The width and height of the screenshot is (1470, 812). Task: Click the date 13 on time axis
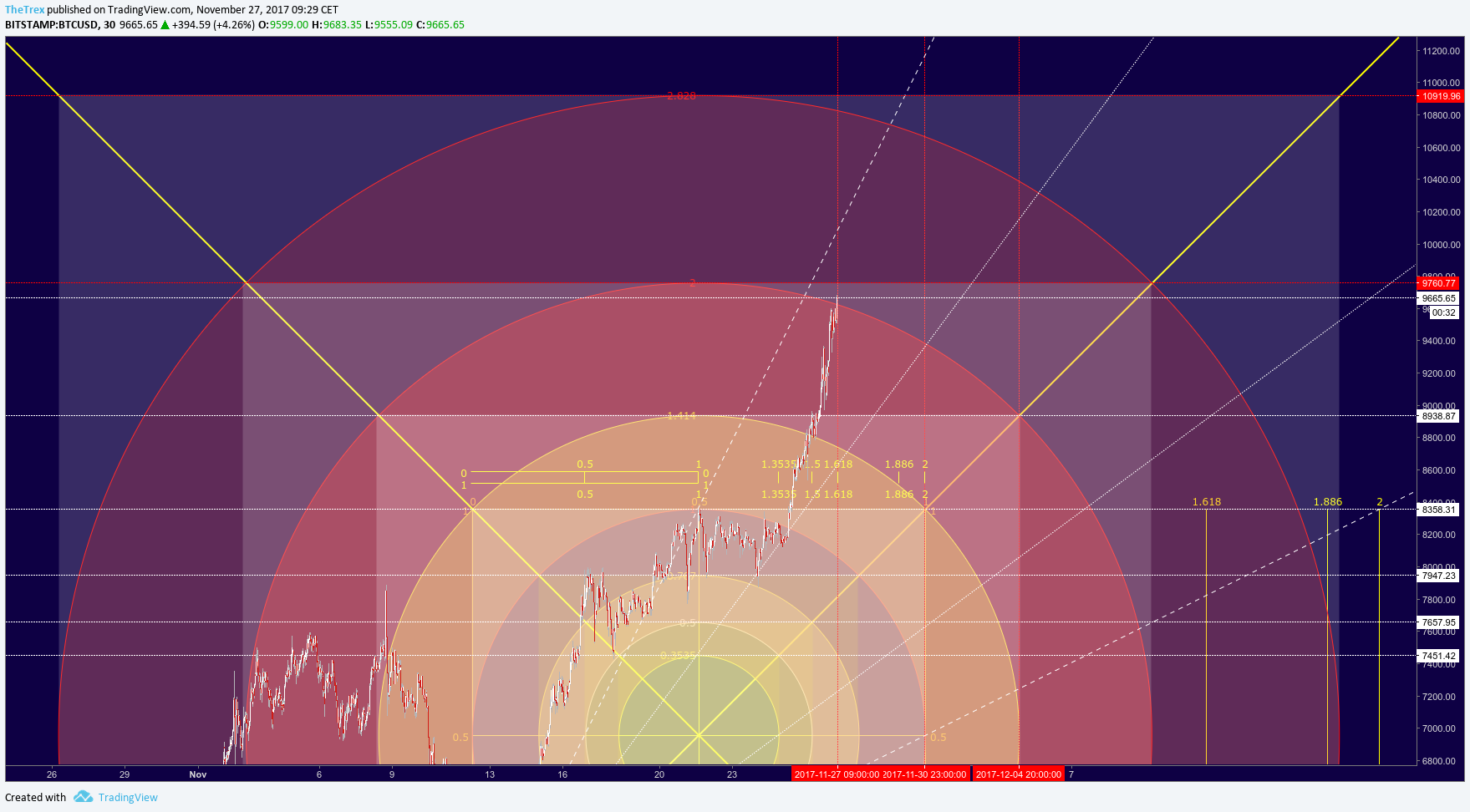pos(490,774)
